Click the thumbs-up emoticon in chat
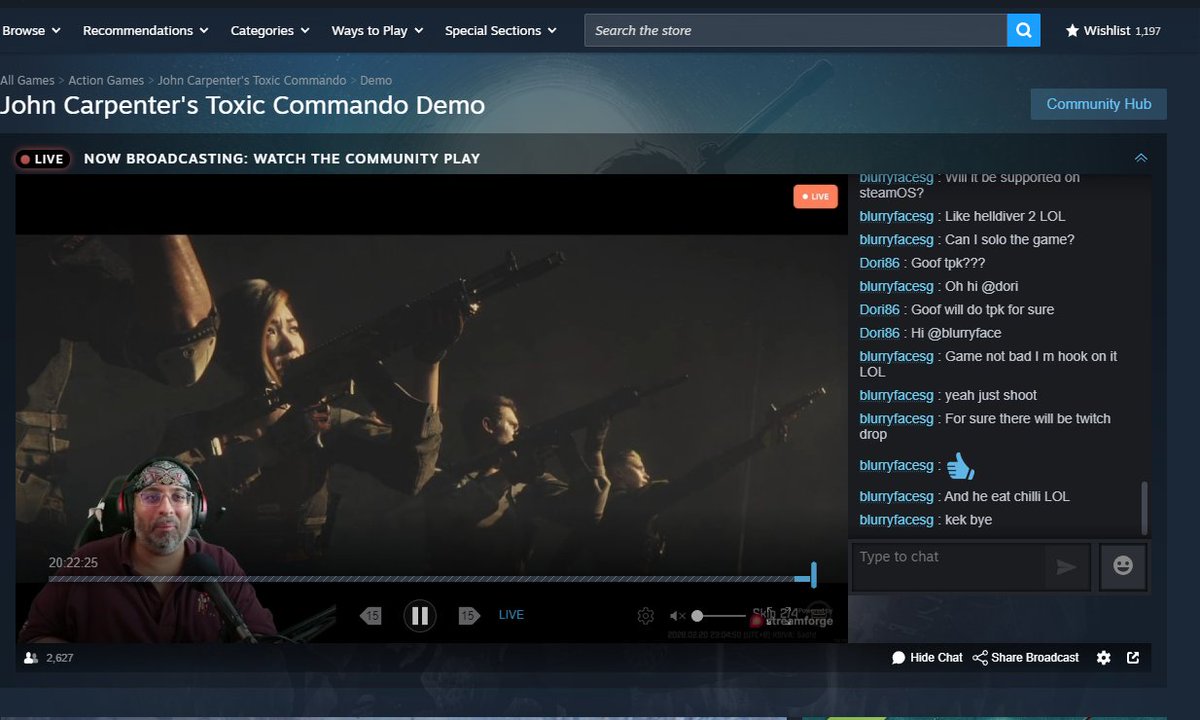This screenshot has height=720, width=1200. 960,465
